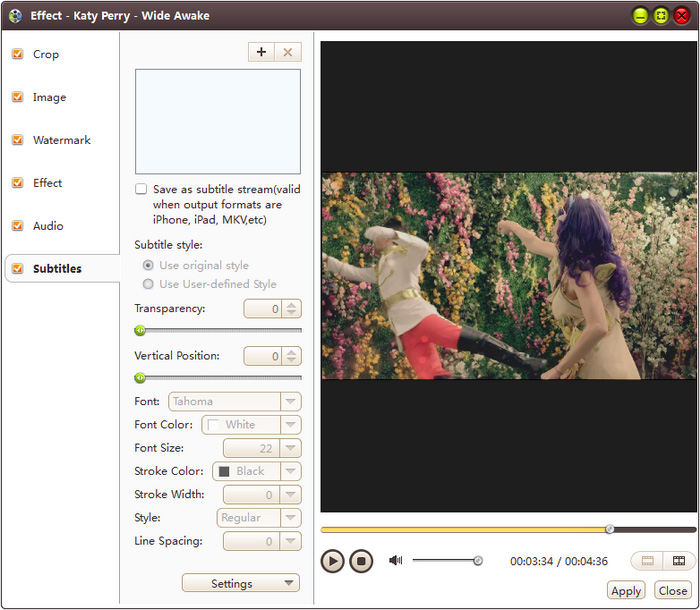Minimize the Effect window
Screen dimensions: 700x610
point(640,17)
